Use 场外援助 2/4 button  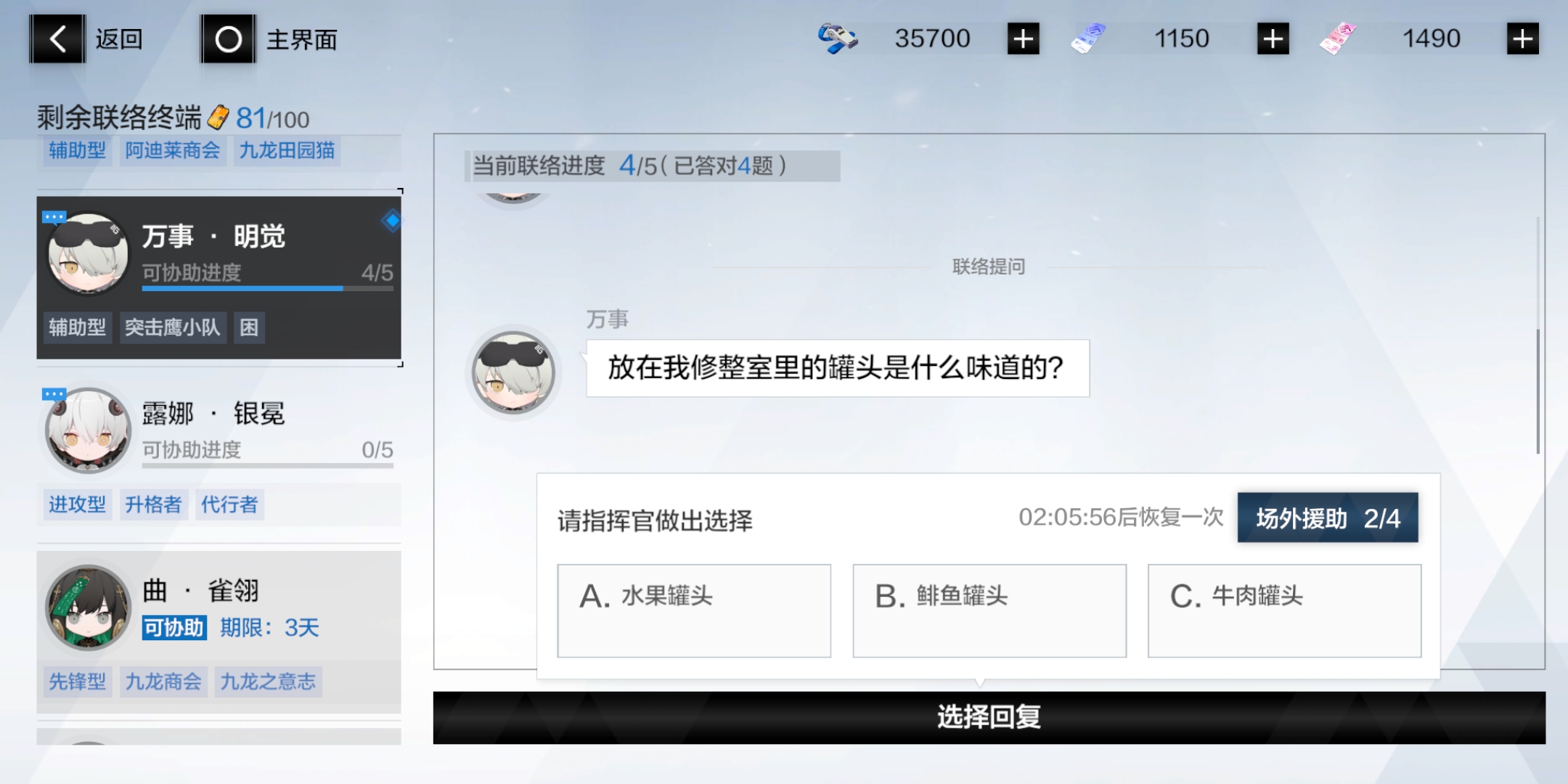[1328, 518]
